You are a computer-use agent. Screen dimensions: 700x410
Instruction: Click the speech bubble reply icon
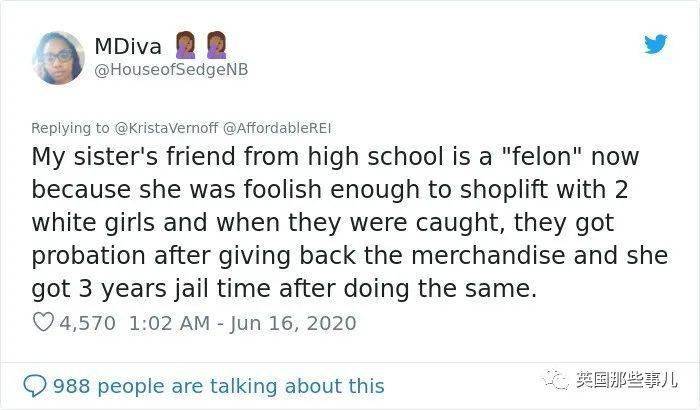pyautogui.click(x=35, y=385)
